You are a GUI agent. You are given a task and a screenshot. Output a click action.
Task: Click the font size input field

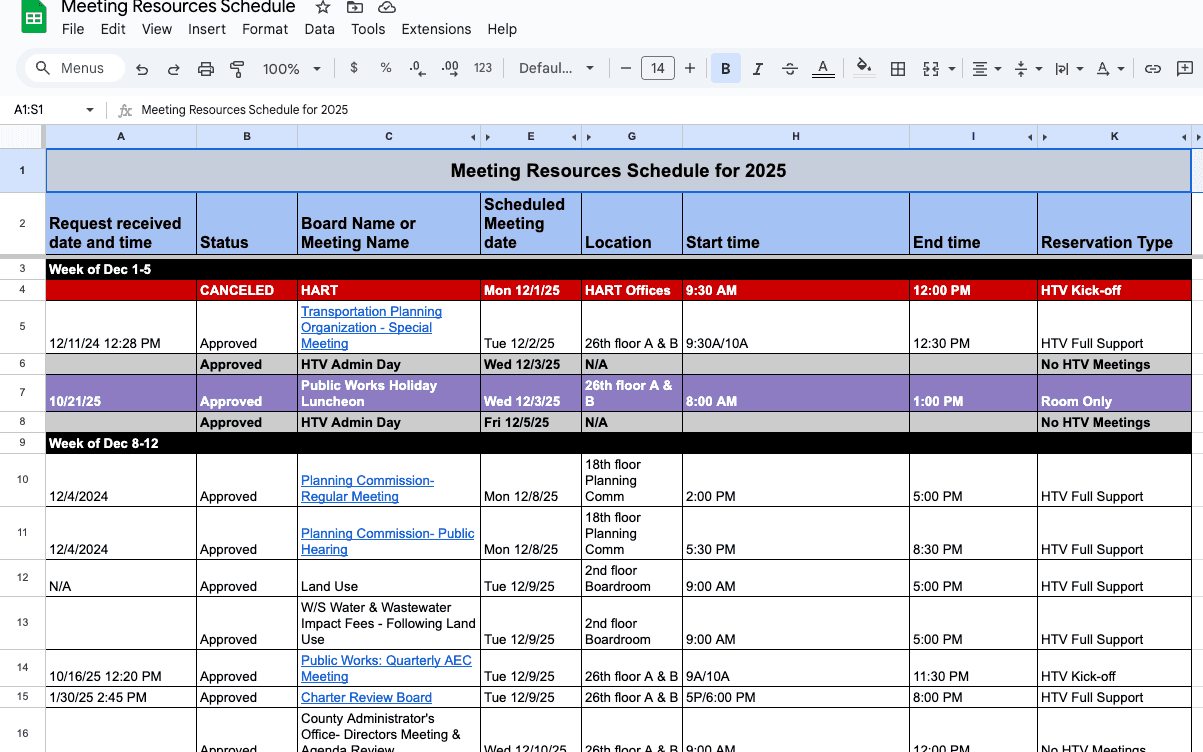[657, 69]
